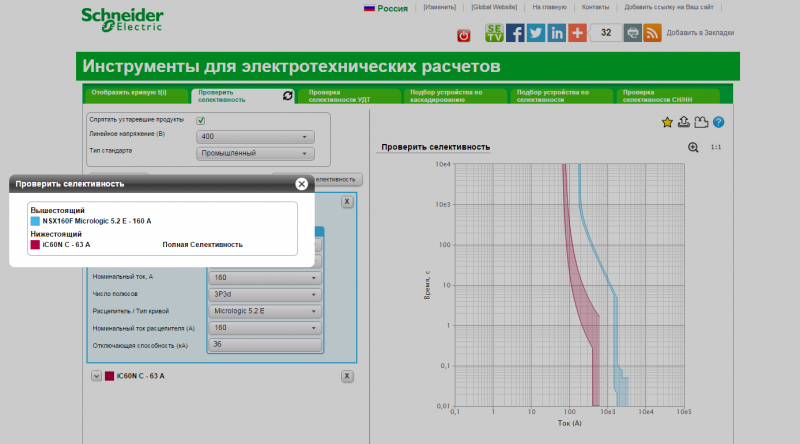
Task: Share on LinkedIn icon
Action: pyautogui.click(x=557, y=33)
